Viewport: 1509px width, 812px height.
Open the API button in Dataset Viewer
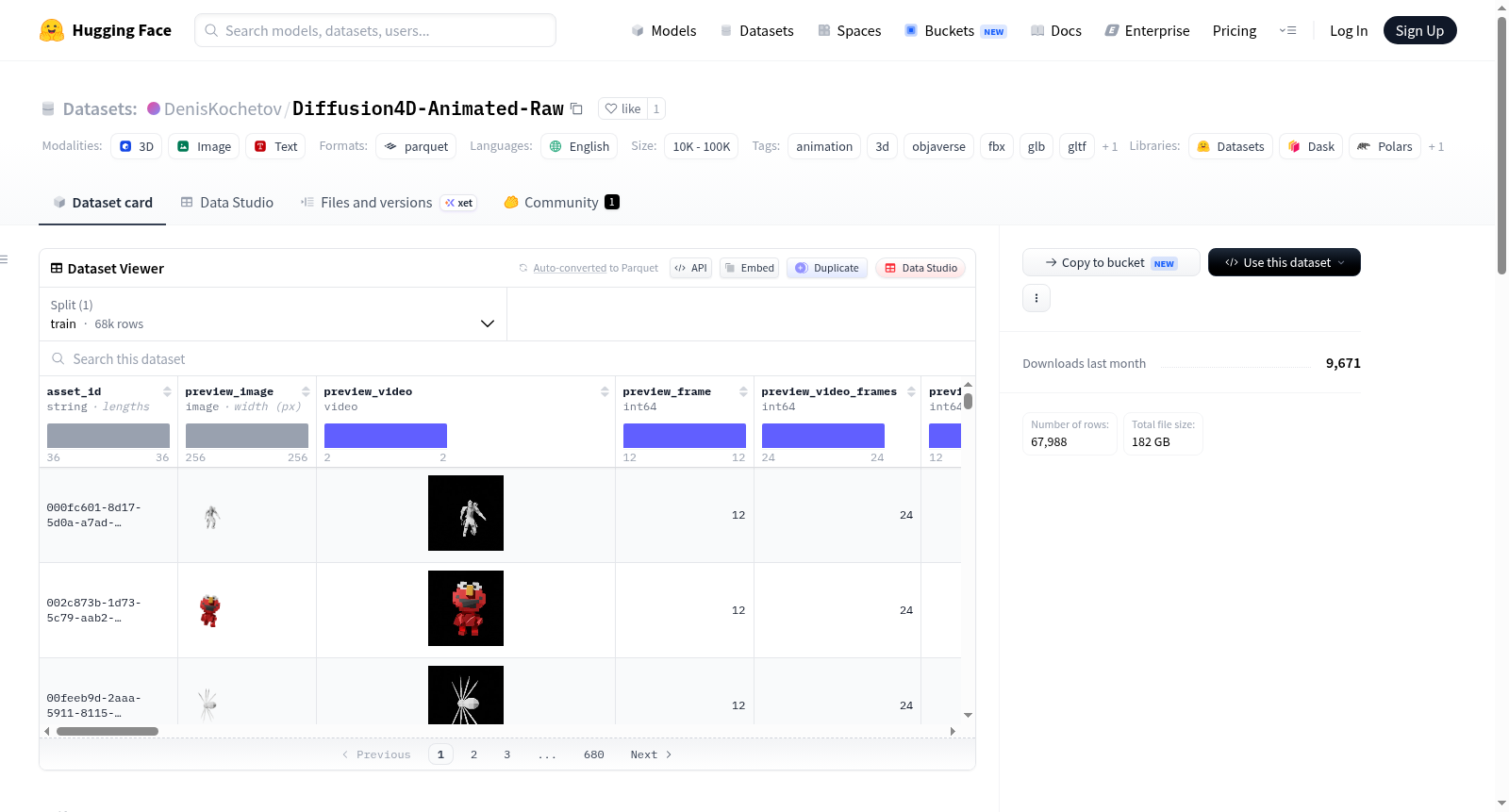690,268
